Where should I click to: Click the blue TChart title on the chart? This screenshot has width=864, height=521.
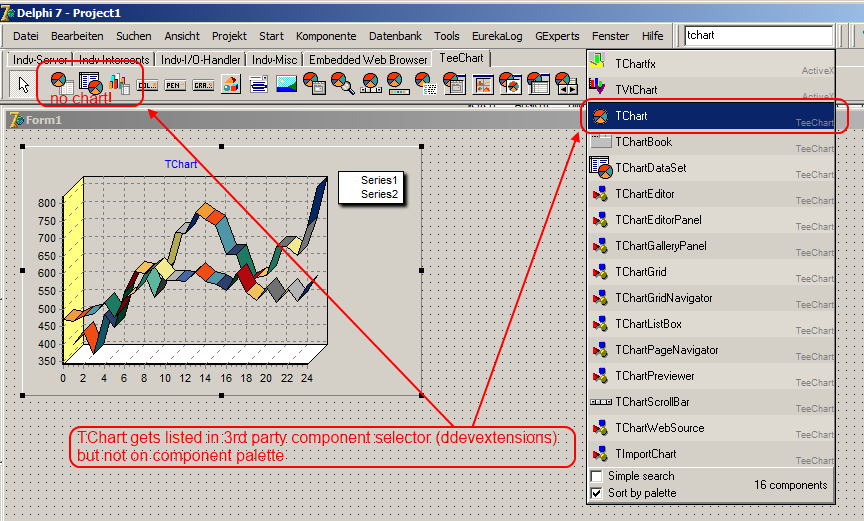tap(181, 164)
